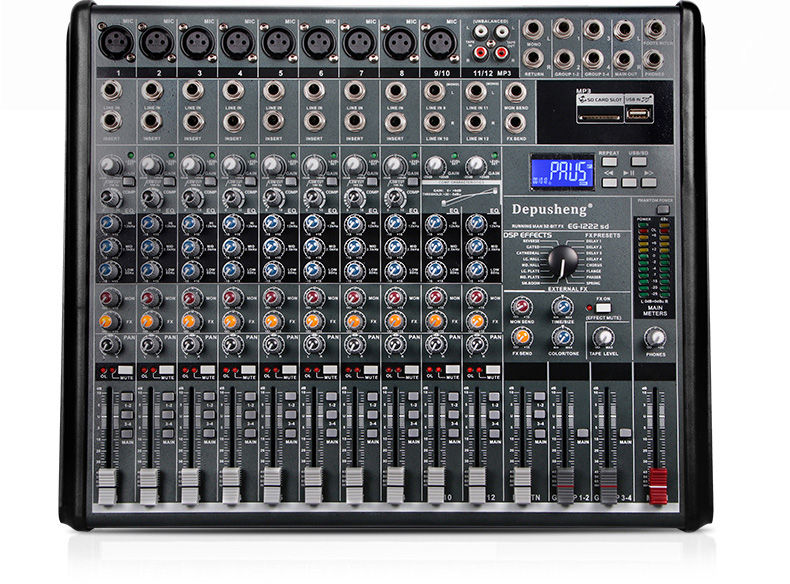The width and height of the screenshot is (790, 584).
Task: Click the FX SEND output jack
Action: tap(515, 122)
